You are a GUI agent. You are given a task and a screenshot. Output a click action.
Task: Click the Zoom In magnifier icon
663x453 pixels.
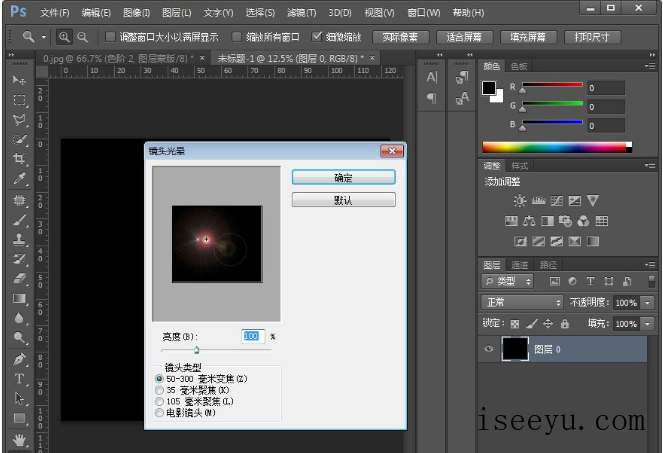(65, 37)
